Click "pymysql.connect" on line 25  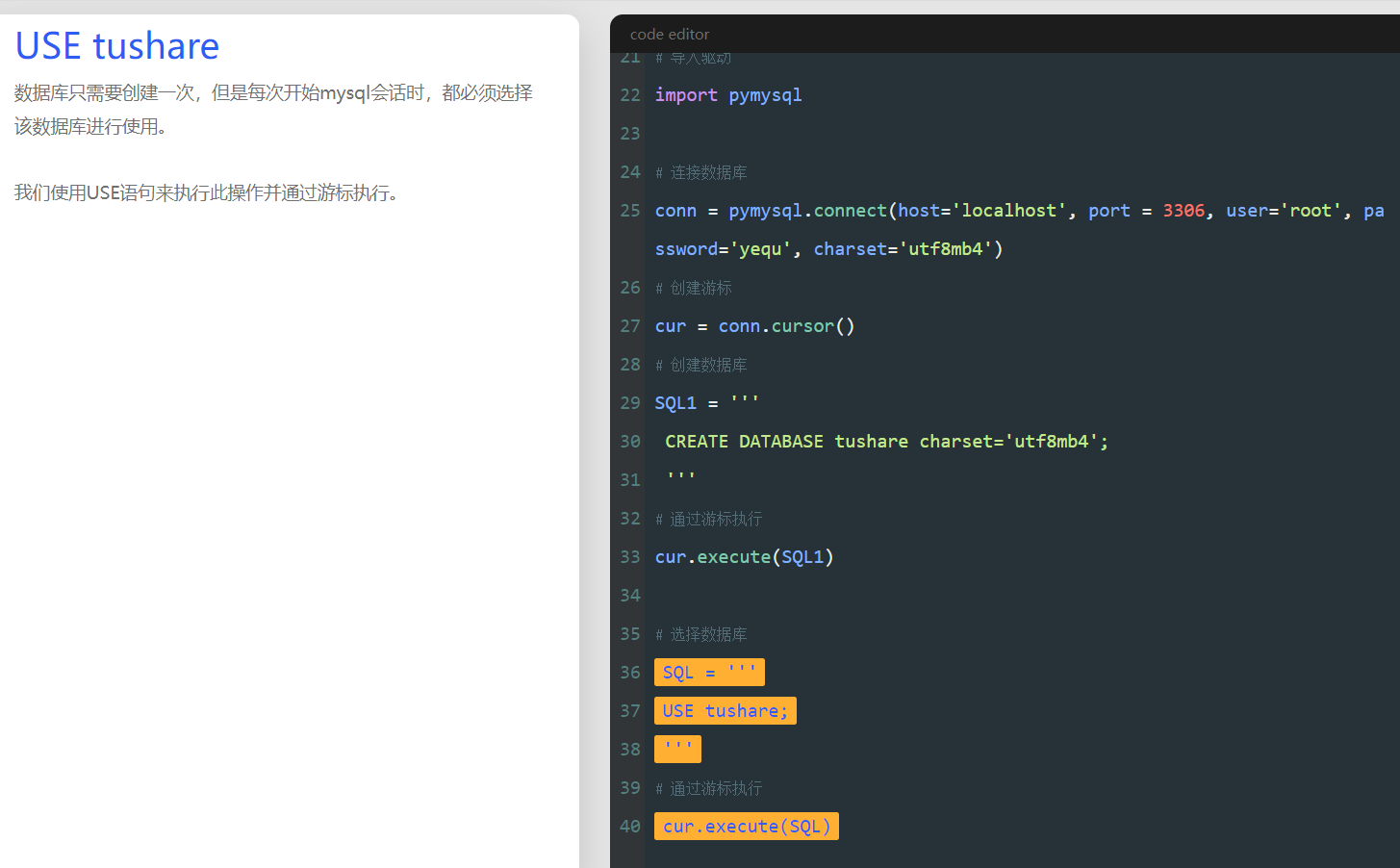[807, 211]
